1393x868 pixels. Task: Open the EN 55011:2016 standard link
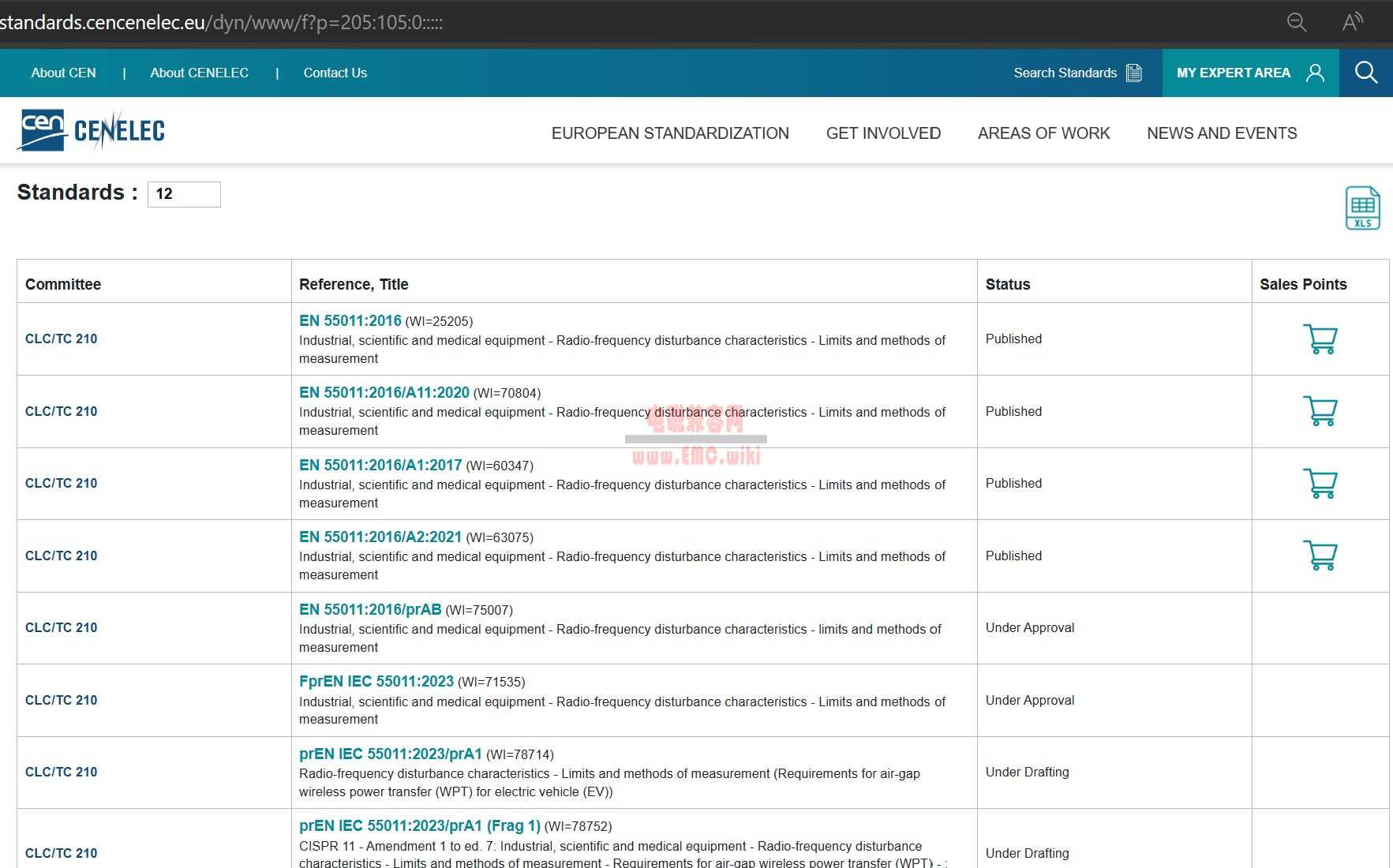point(350,320)
